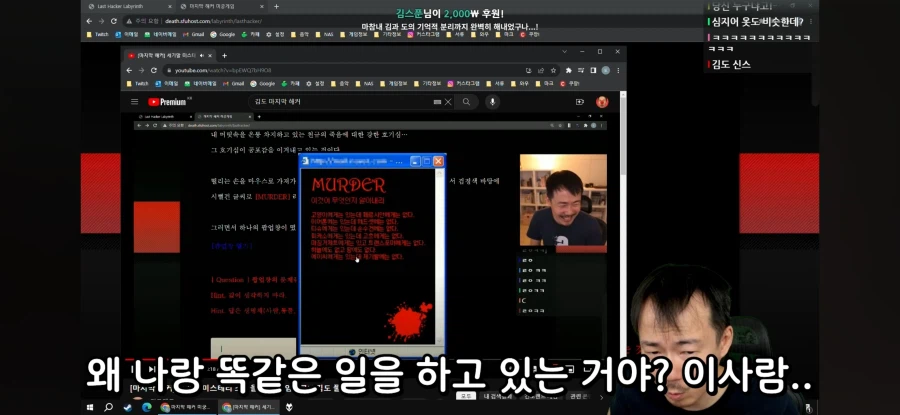This screenshot has height=415, width=900.
Task: Open the media control icon in Chrome toolbar
Action: coord(581,70)
